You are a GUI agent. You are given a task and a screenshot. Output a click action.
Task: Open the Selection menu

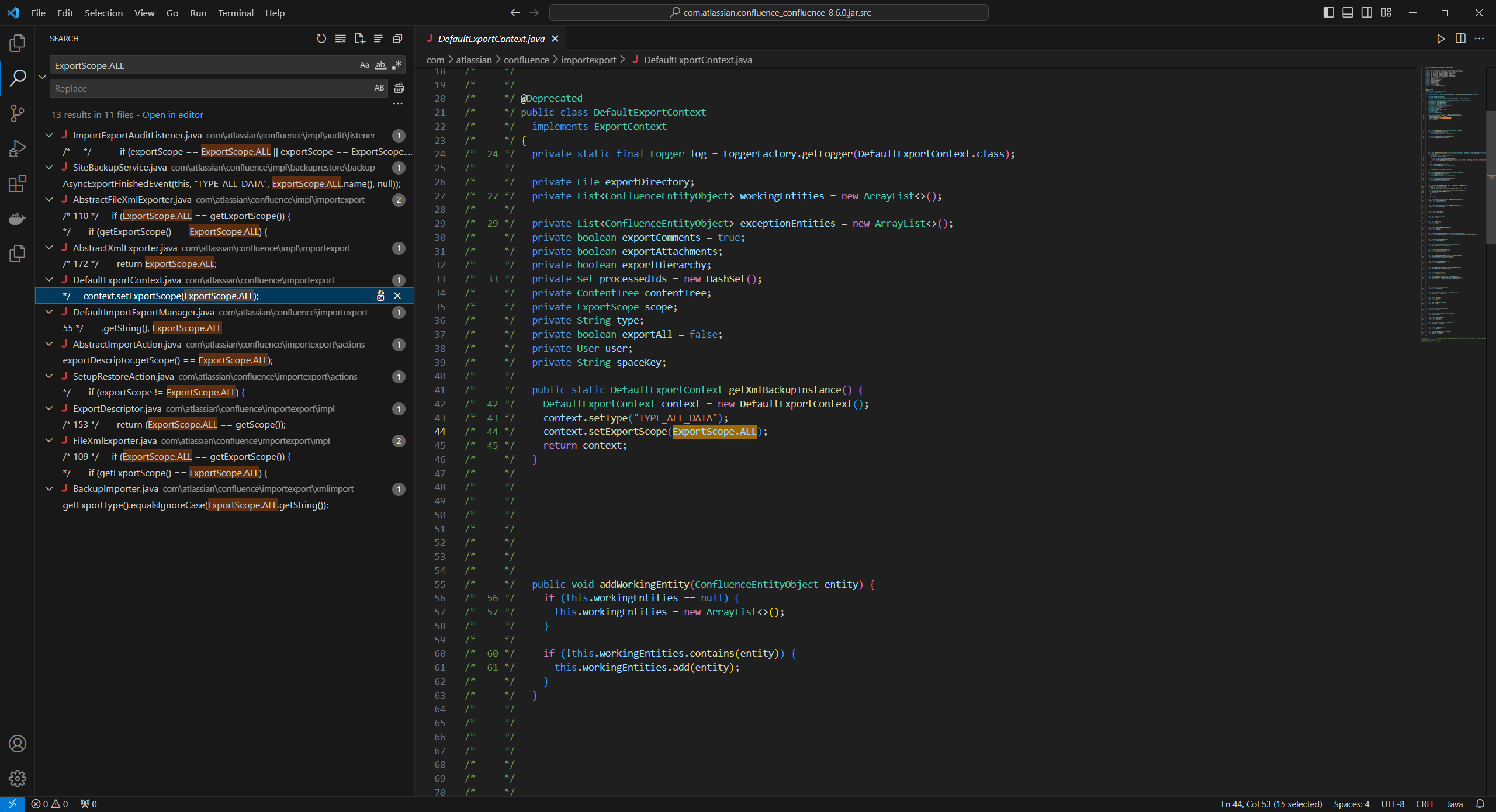(103, 13)
